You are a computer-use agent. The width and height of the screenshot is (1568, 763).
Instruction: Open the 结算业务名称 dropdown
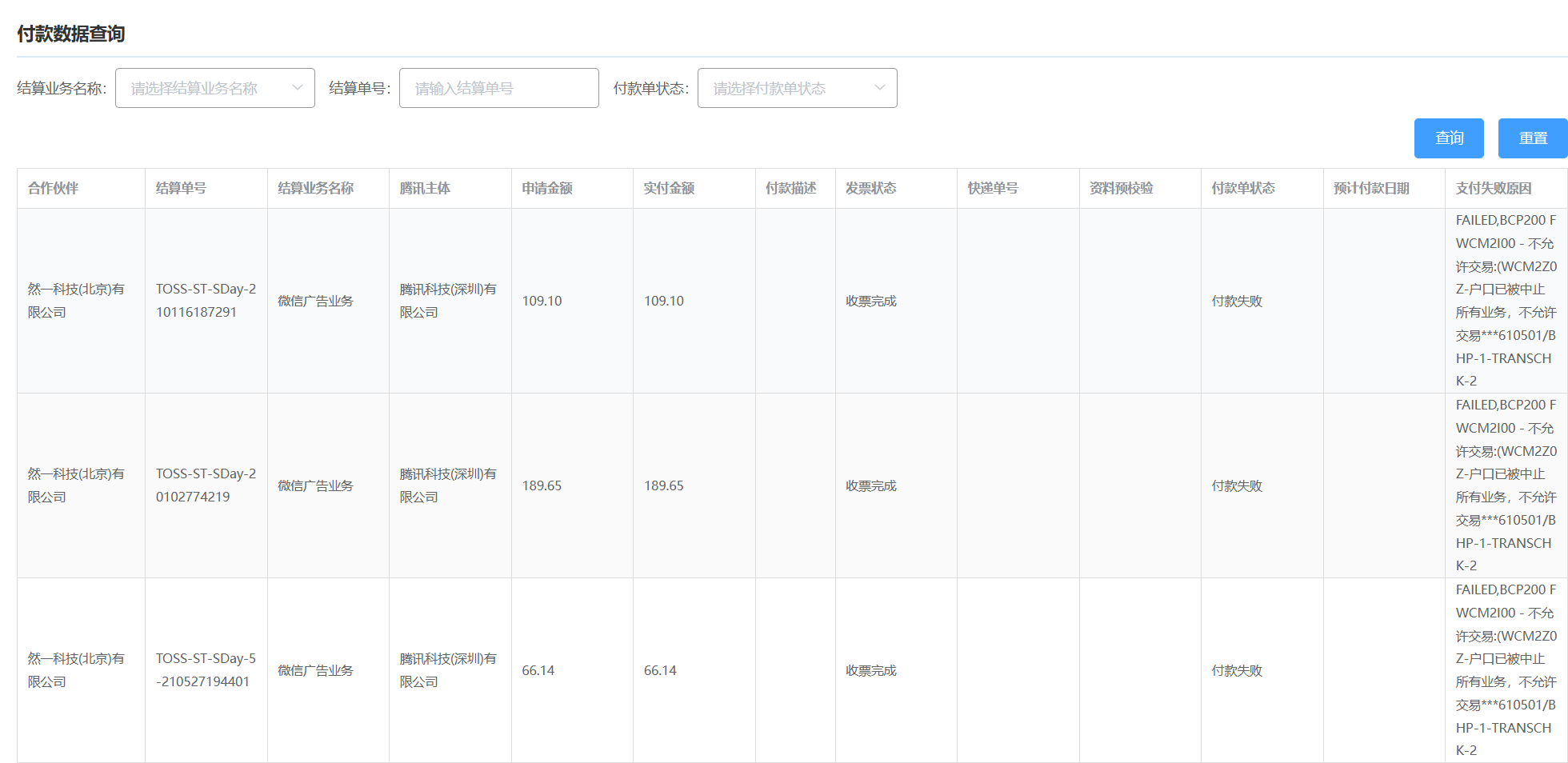coord(214,88)
